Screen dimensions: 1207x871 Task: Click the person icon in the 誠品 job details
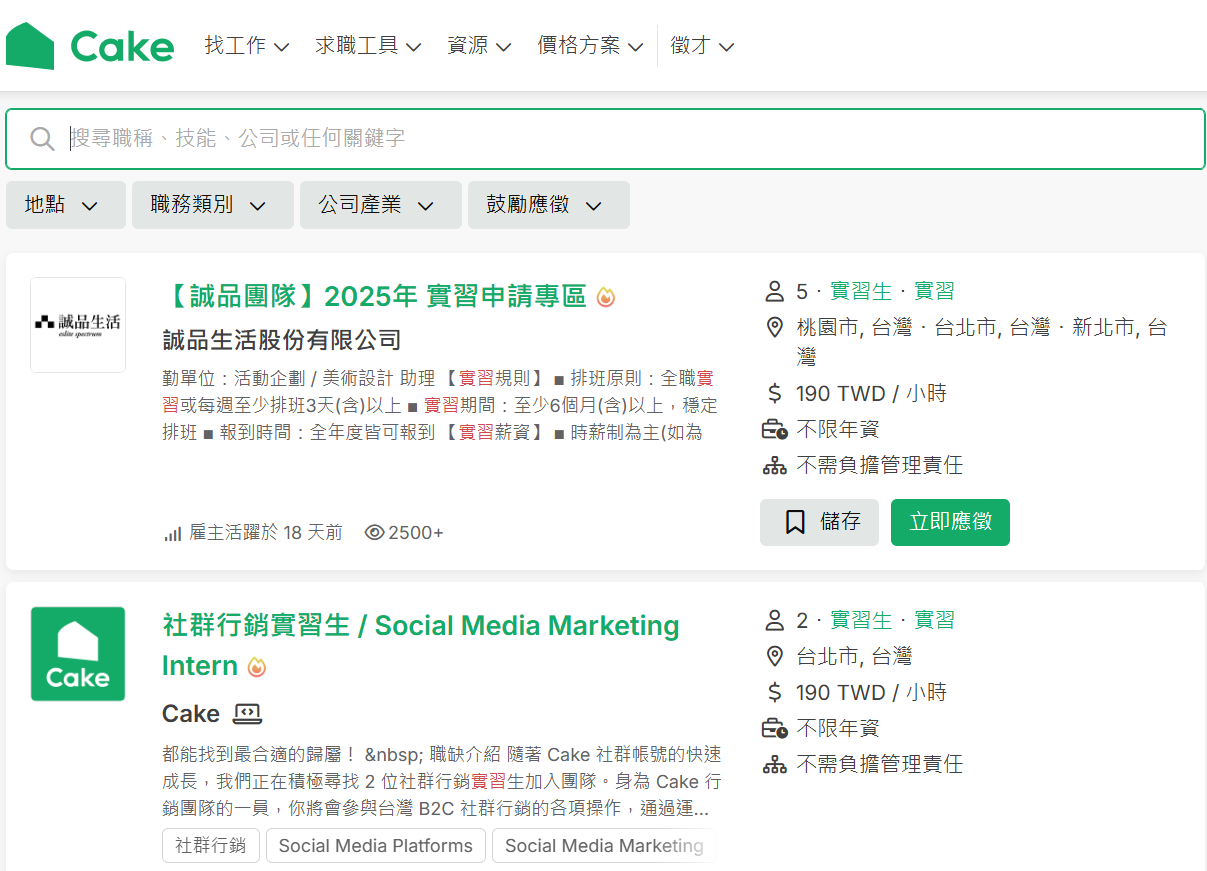point(774,291)
